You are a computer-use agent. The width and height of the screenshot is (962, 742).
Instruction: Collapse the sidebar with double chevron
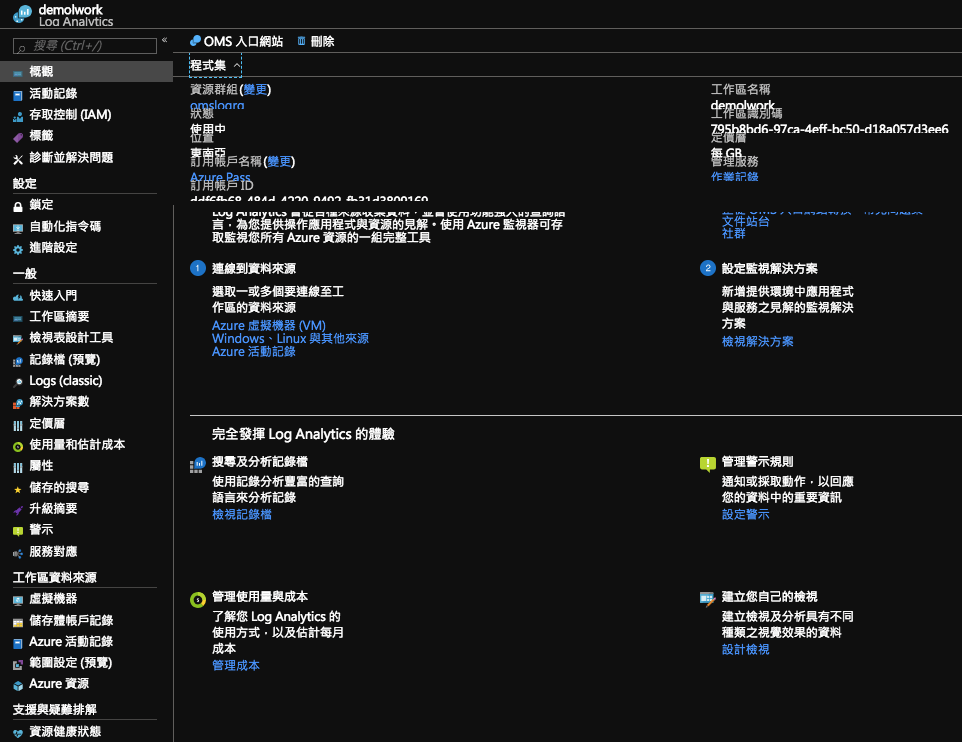click(164, 40)
